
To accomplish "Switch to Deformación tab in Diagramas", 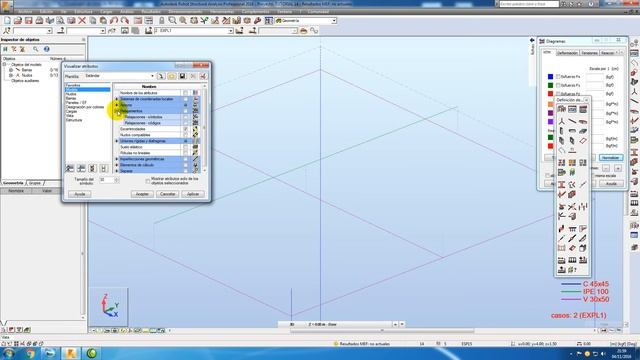I will tap(567, 53).
